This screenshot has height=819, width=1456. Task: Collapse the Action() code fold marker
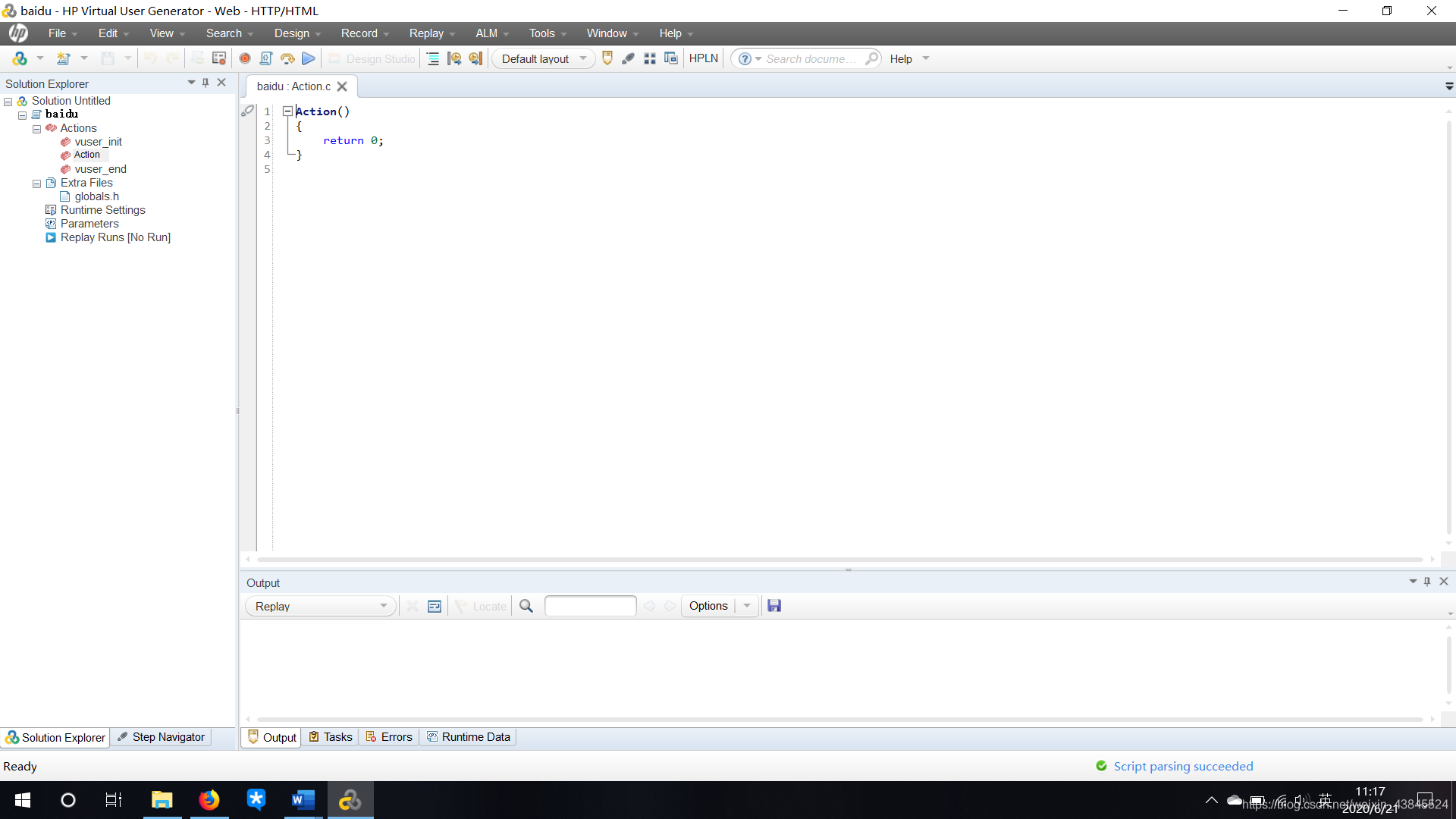(x=287, y=111)
